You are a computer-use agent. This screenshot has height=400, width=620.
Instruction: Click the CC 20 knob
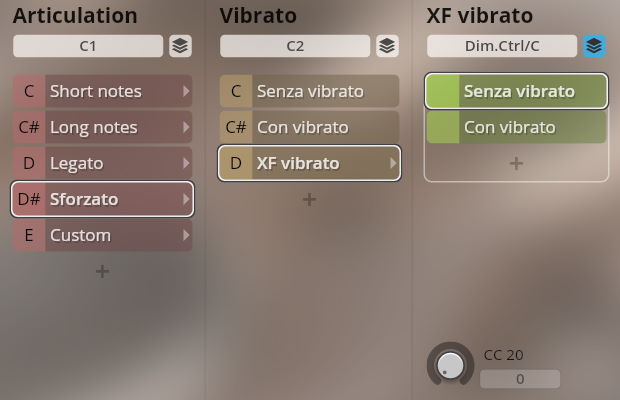pyautogui.click(x=451, y=364)
